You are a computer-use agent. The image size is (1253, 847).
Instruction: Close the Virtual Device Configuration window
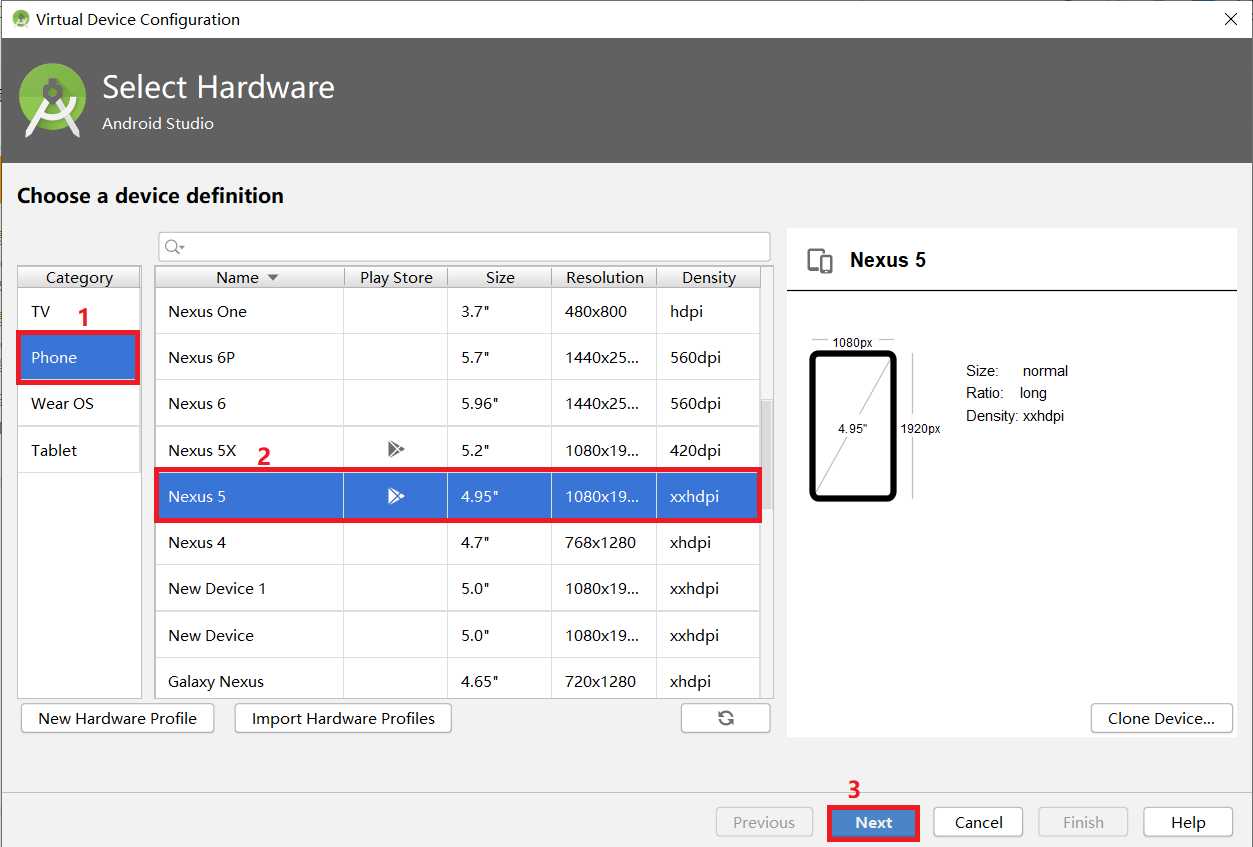click(1230, 19)
